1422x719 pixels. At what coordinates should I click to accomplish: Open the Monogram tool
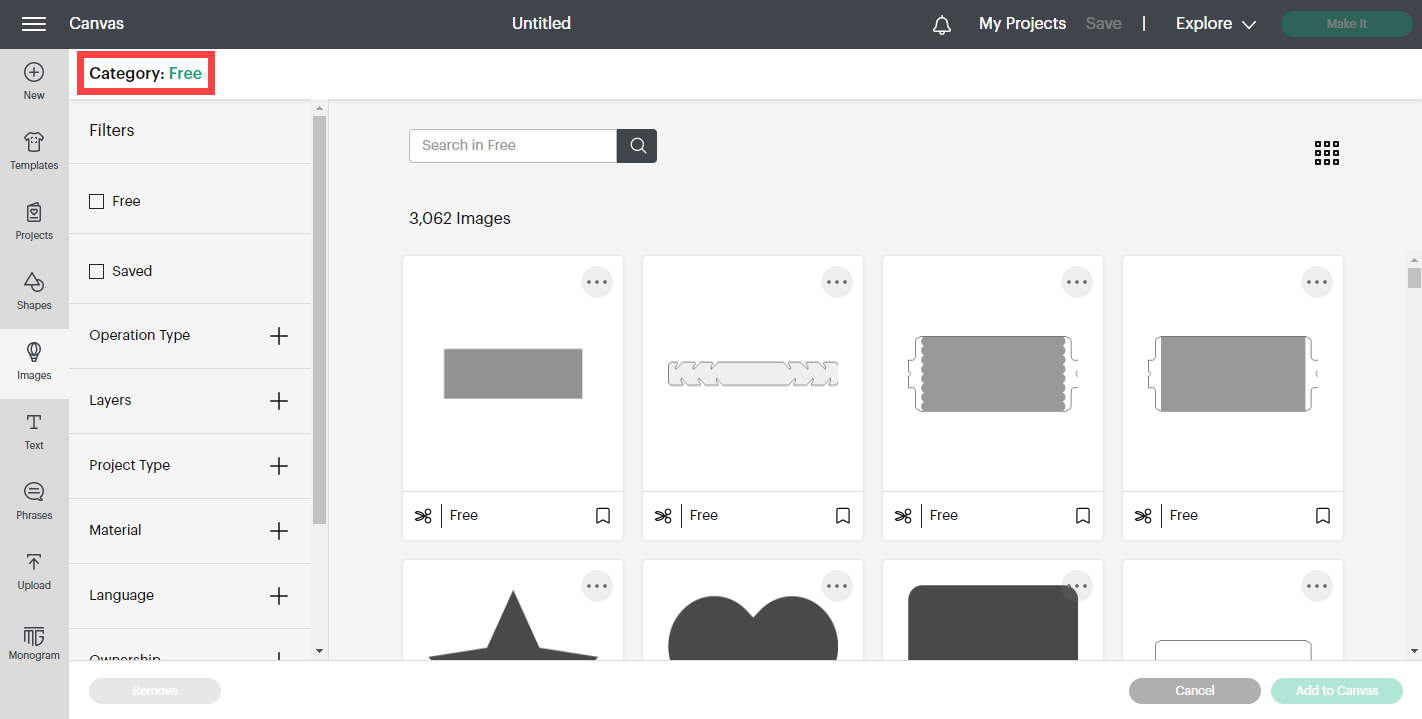pyautogui.click(x=34, y=643)
